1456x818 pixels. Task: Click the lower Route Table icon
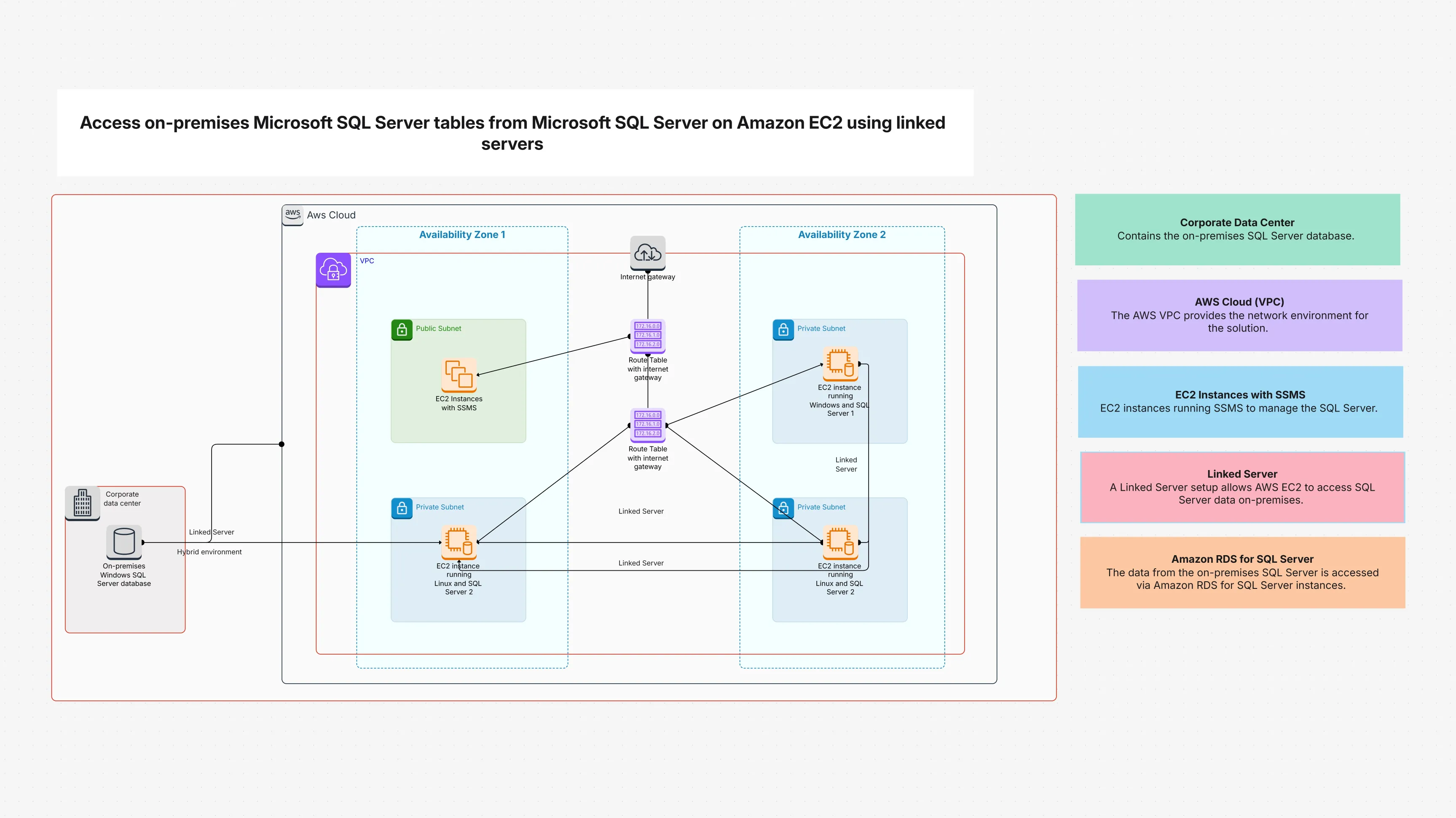tap(647, 424)
